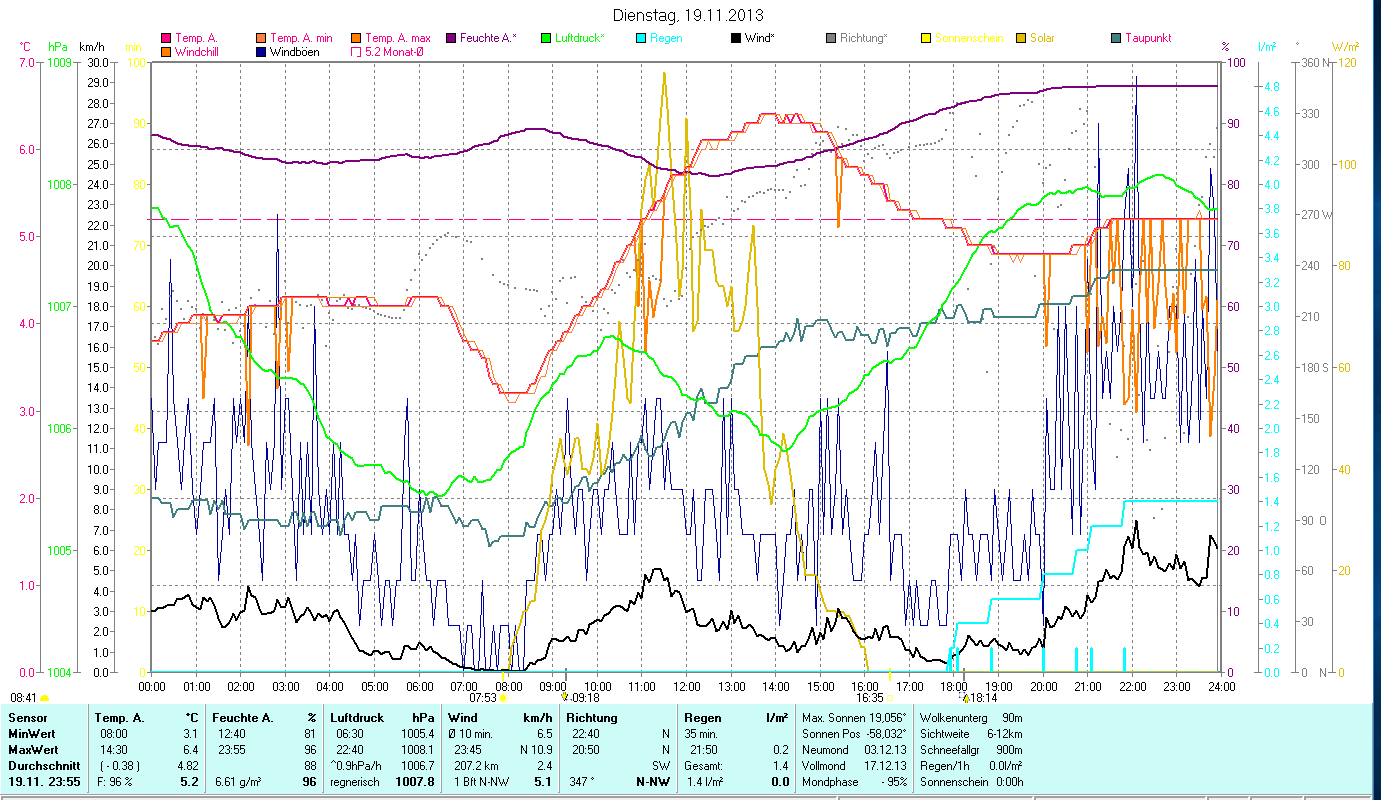Click the Sonnenschein legend label
Image resolution: width=1381 pixels, height=800 pixels.
pos(969,38)
